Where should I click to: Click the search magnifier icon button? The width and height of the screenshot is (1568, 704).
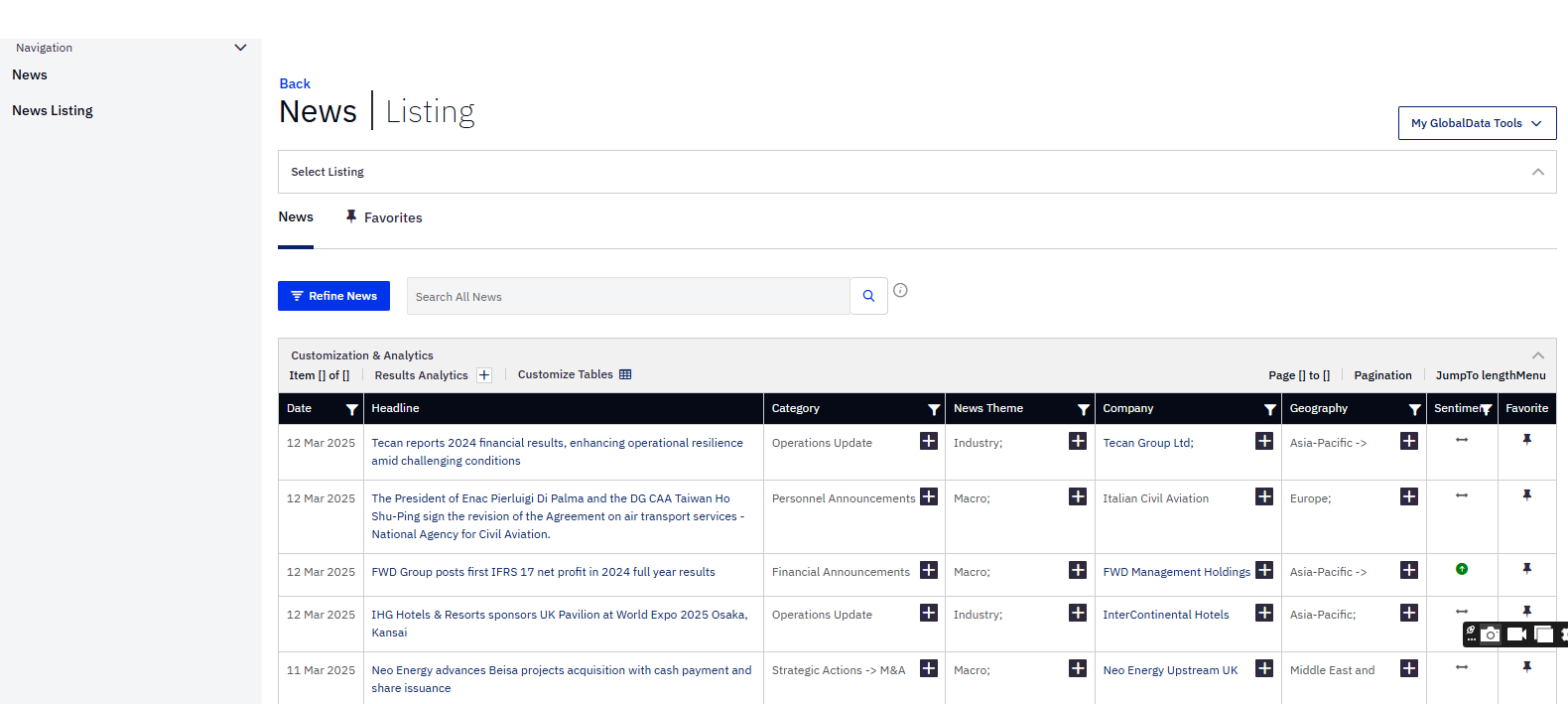click(x=868, y=296)
